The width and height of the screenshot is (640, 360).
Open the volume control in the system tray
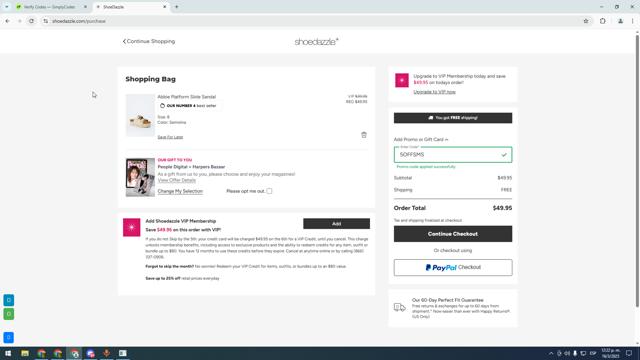tap(567, 353)
